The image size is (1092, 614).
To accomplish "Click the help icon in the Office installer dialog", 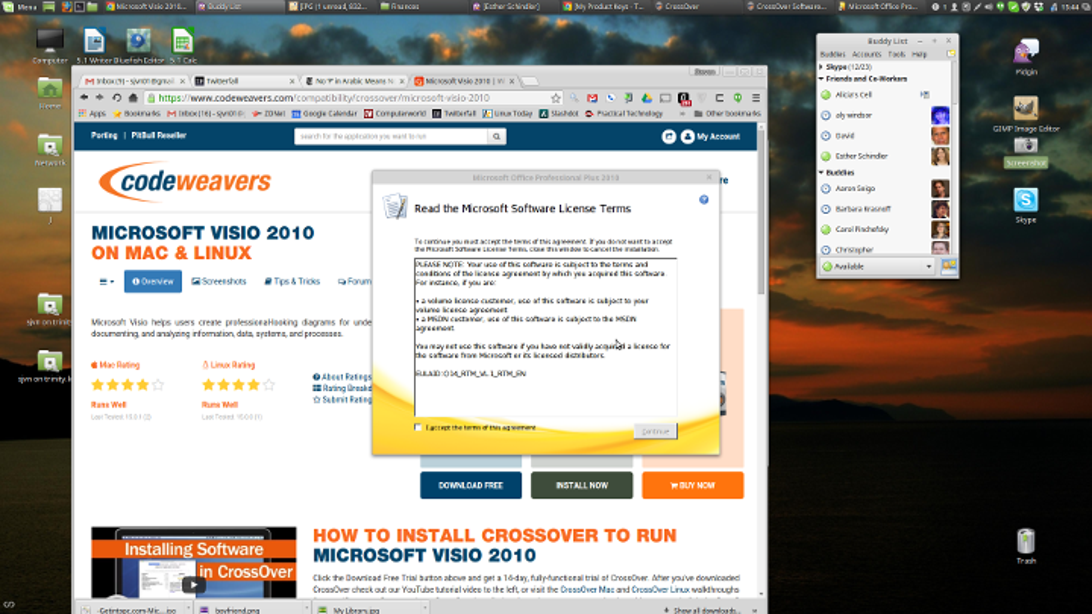I will click(703, 200).
